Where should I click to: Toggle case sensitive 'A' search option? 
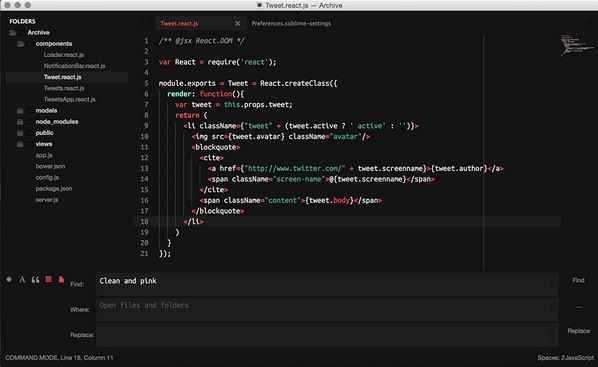(22, 280)
